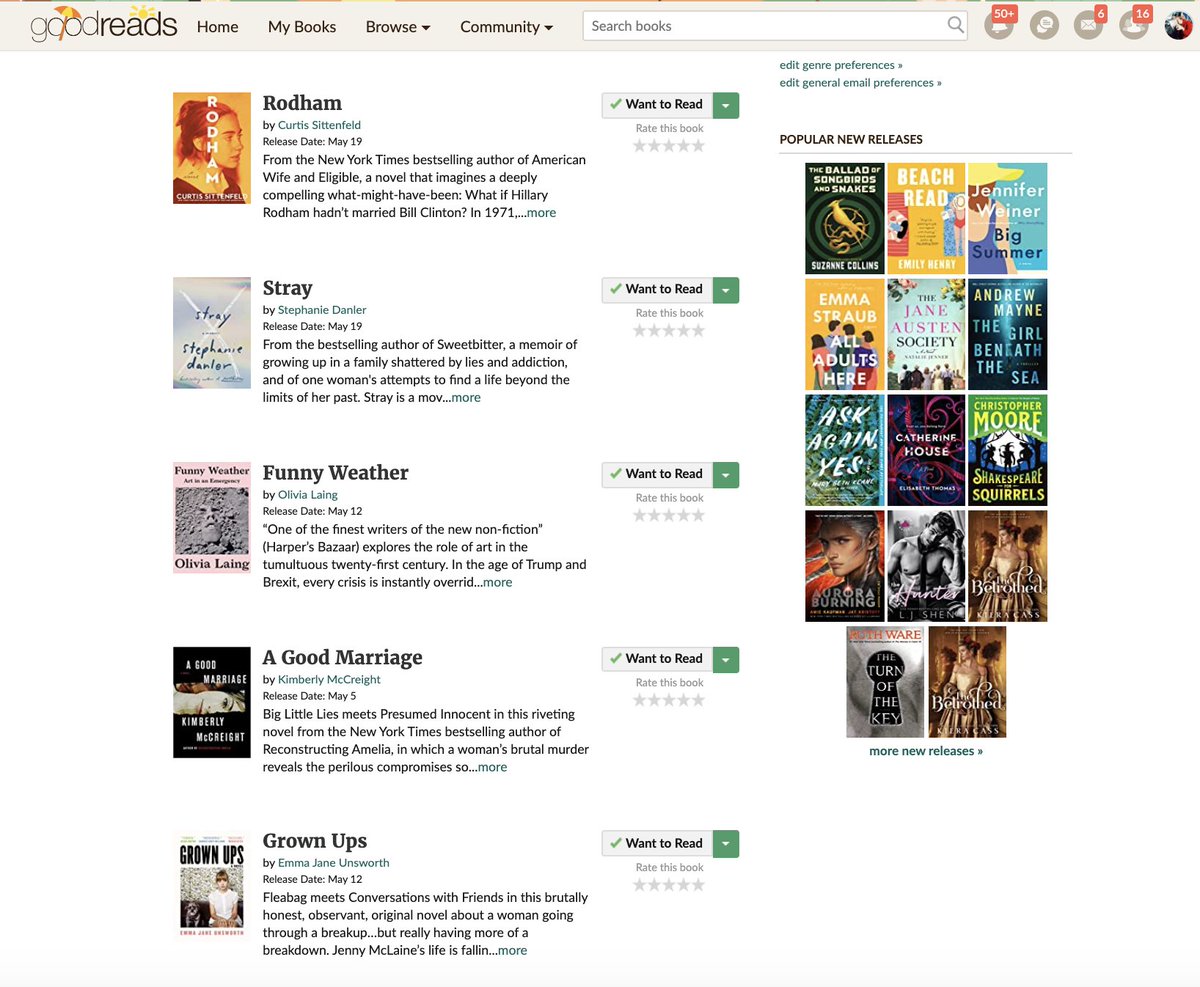This screenshot has height=987, width=1200.
Task: Expand Grown Ups description with more link
Action: tap(512, 951)
